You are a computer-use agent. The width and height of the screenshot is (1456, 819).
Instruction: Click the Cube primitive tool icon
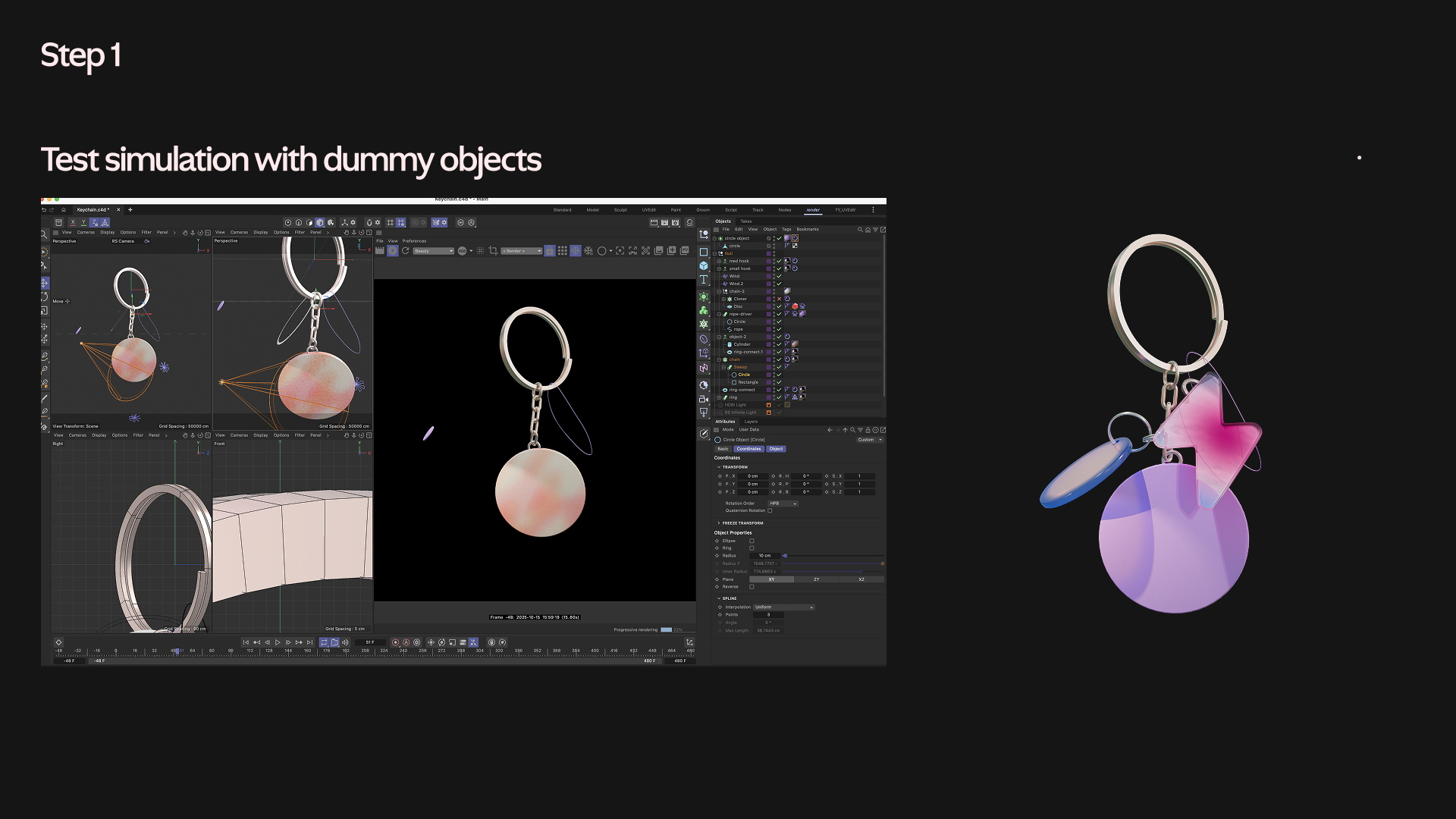point(704,266)
